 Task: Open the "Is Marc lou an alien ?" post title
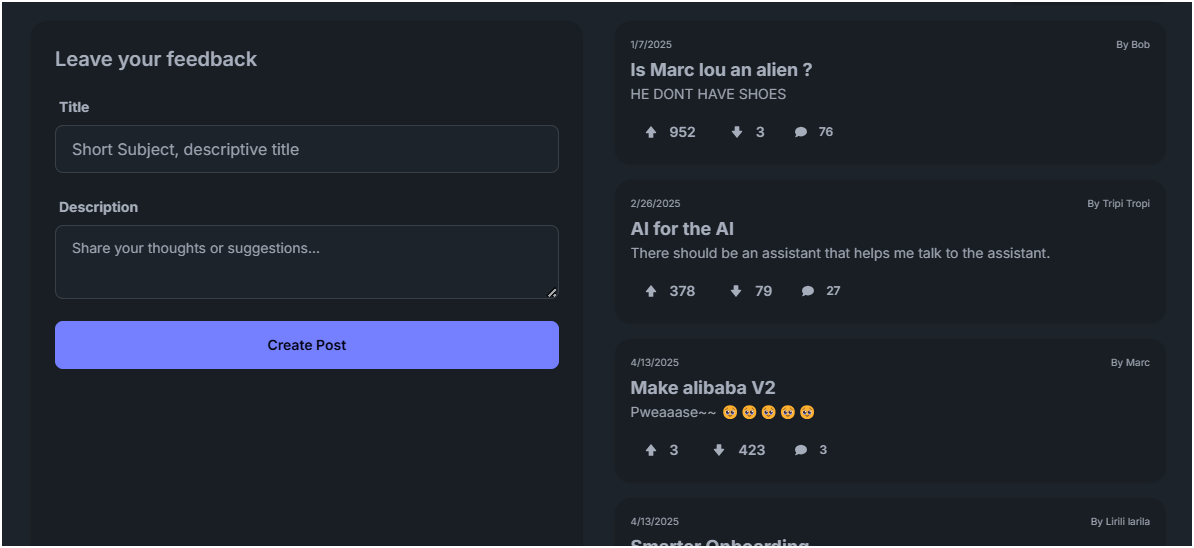point(721,69)
